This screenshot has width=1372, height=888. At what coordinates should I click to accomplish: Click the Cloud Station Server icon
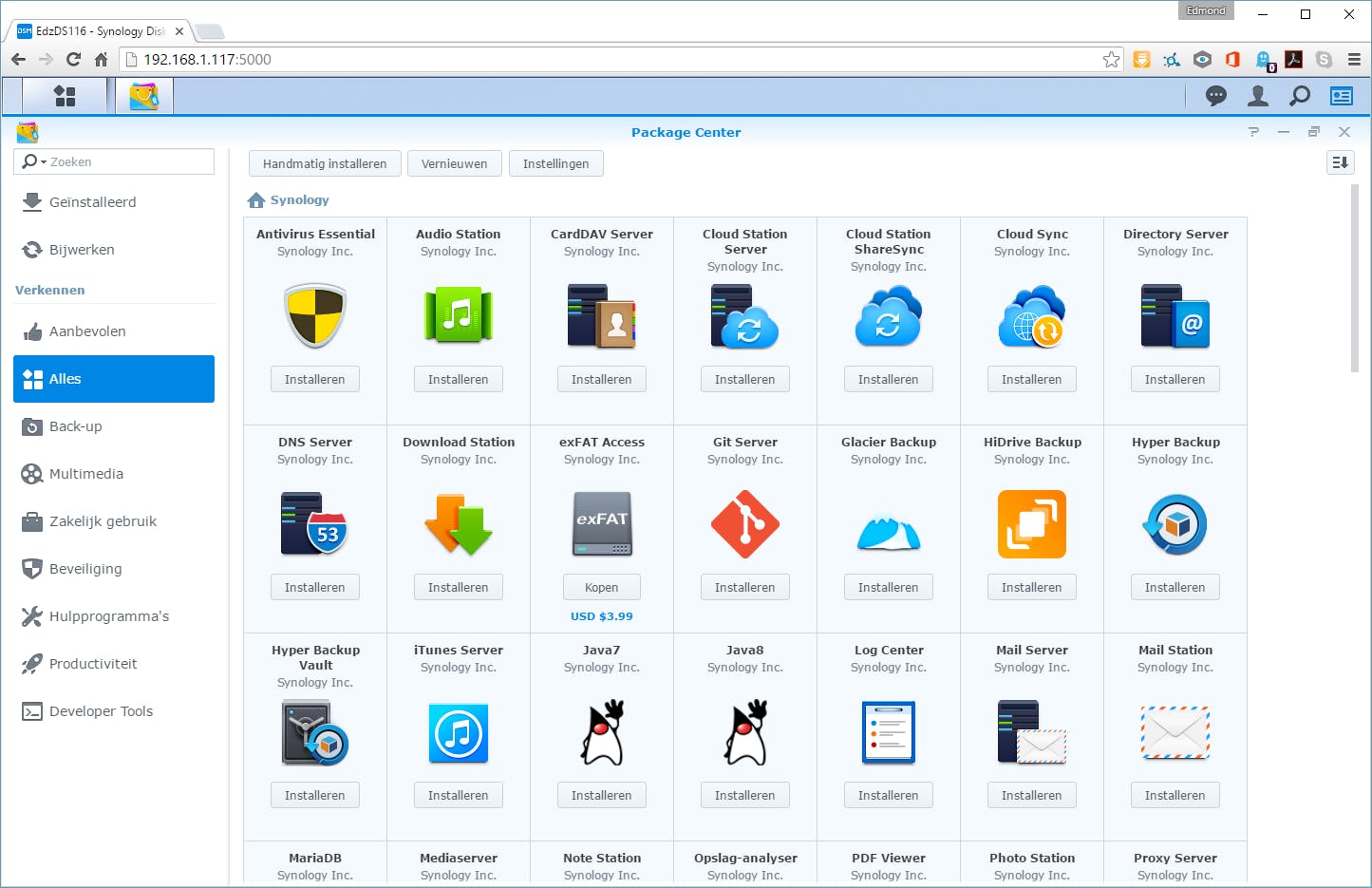click(x=745, y=316)
